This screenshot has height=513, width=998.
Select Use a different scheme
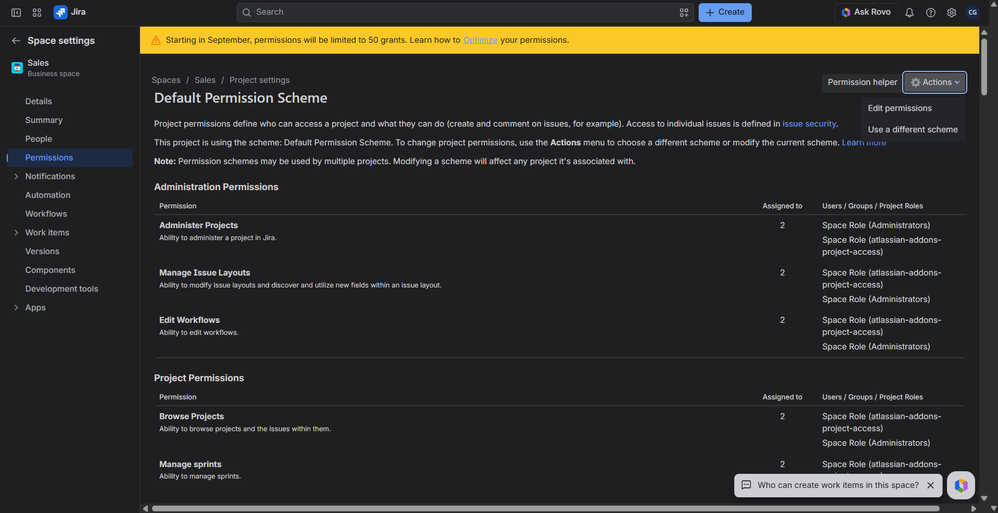[x=912, y=129]
